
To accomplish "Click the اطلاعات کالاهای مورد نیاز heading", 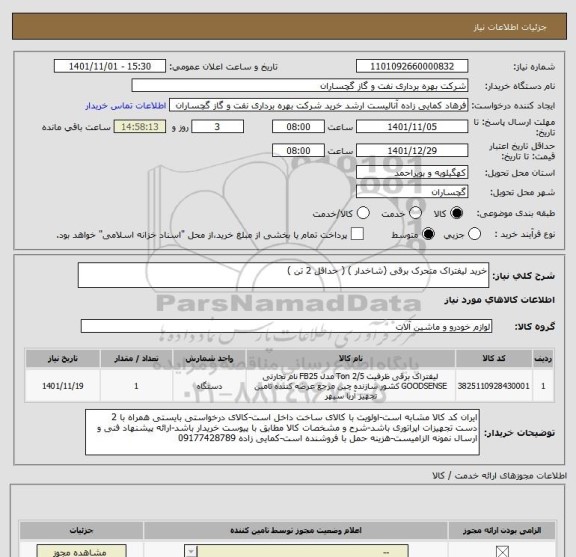I will [x=499, y=300].
